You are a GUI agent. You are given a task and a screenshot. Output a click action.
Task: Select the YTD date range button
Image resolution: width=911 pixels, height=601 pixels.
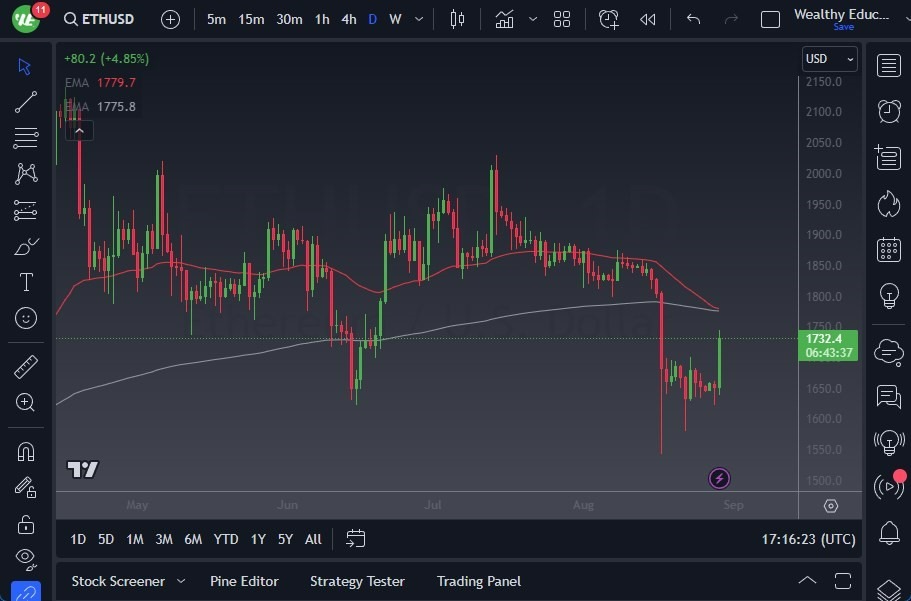pos(225,539)
